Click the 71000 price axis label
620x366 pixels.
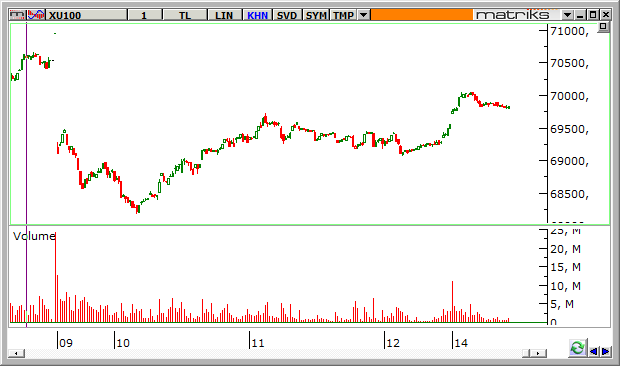coord(569,31)
